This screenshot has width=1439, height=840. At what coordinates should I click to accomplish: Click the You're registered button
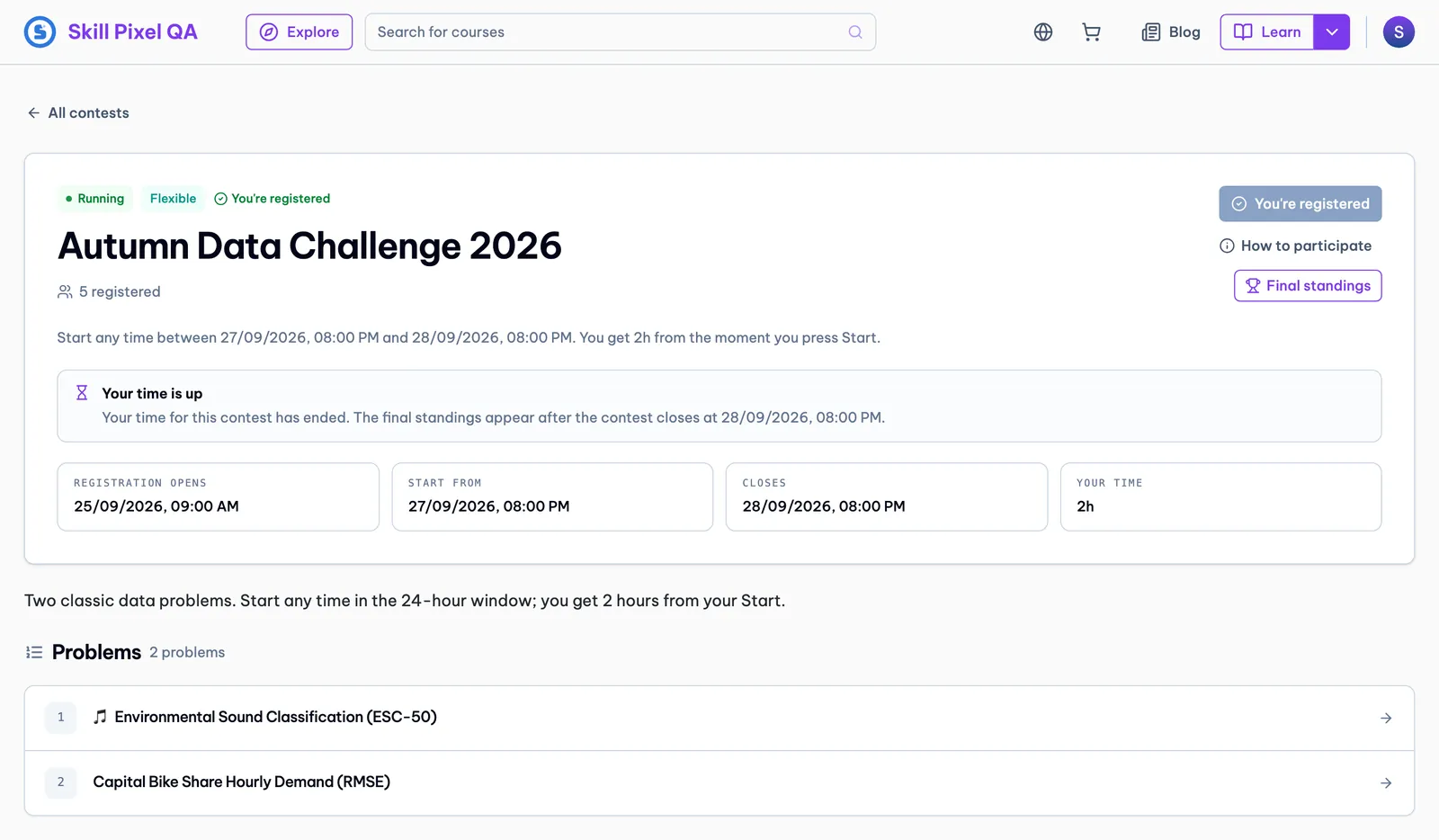tap(1300, 204)
